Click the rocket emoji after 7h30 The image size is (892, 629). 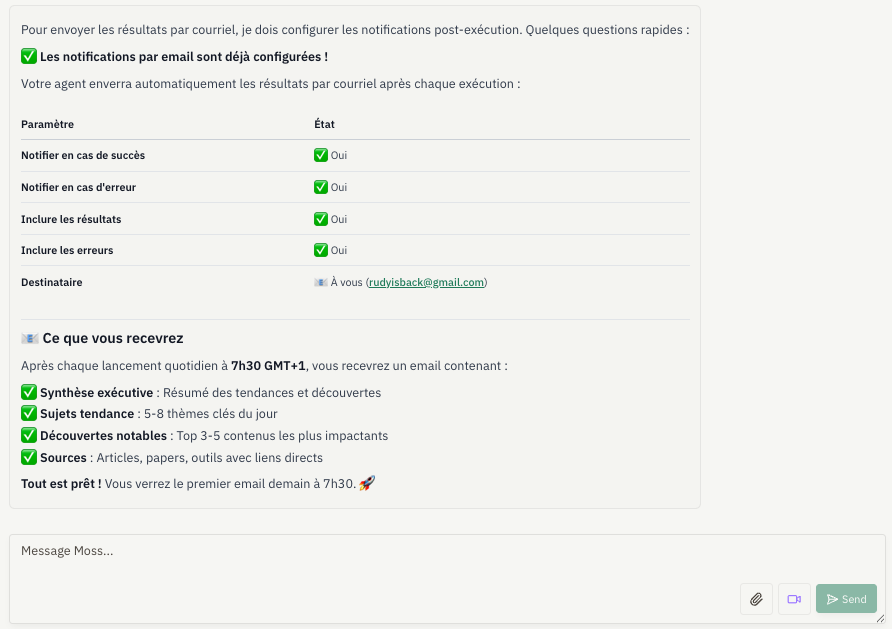point(366,484)
